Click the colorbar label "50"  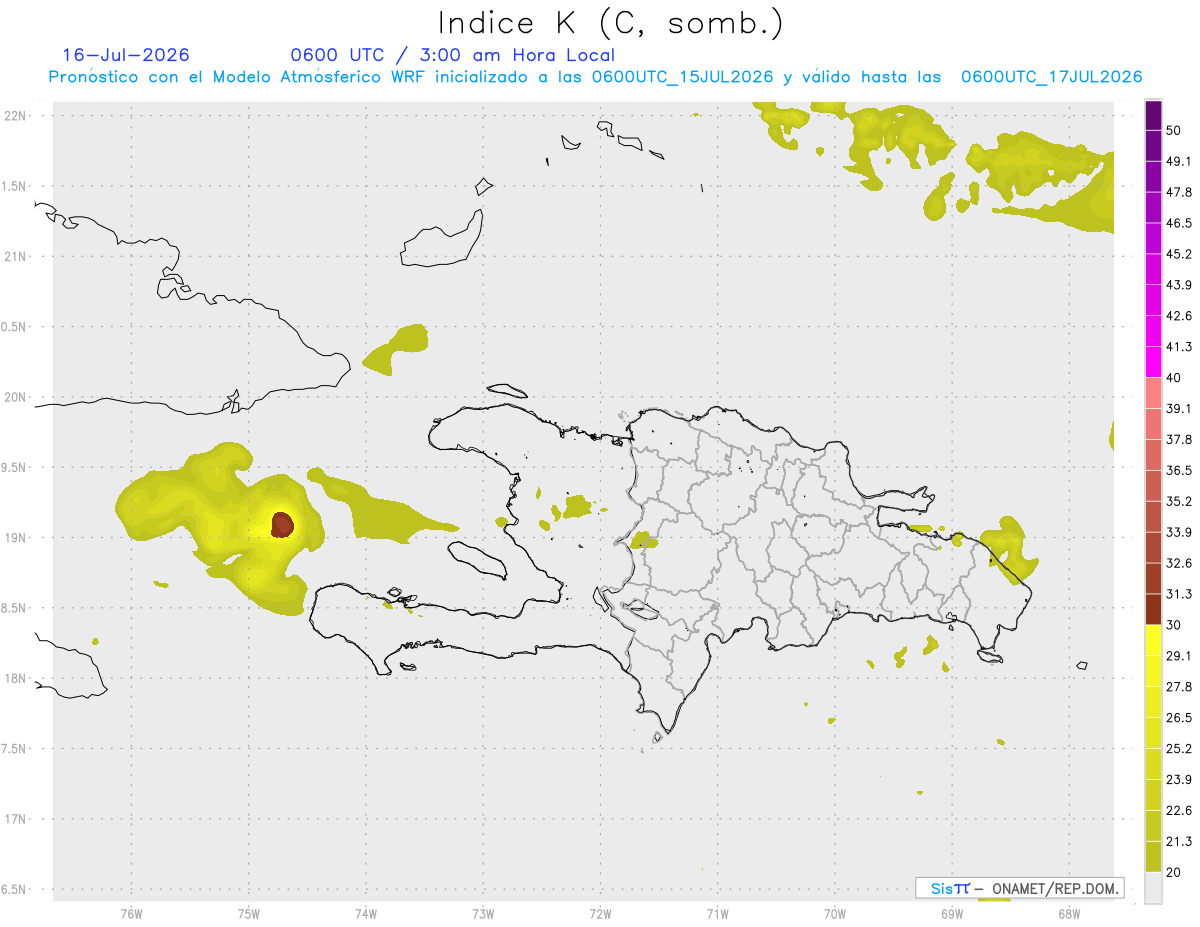tap(1174, 131)
